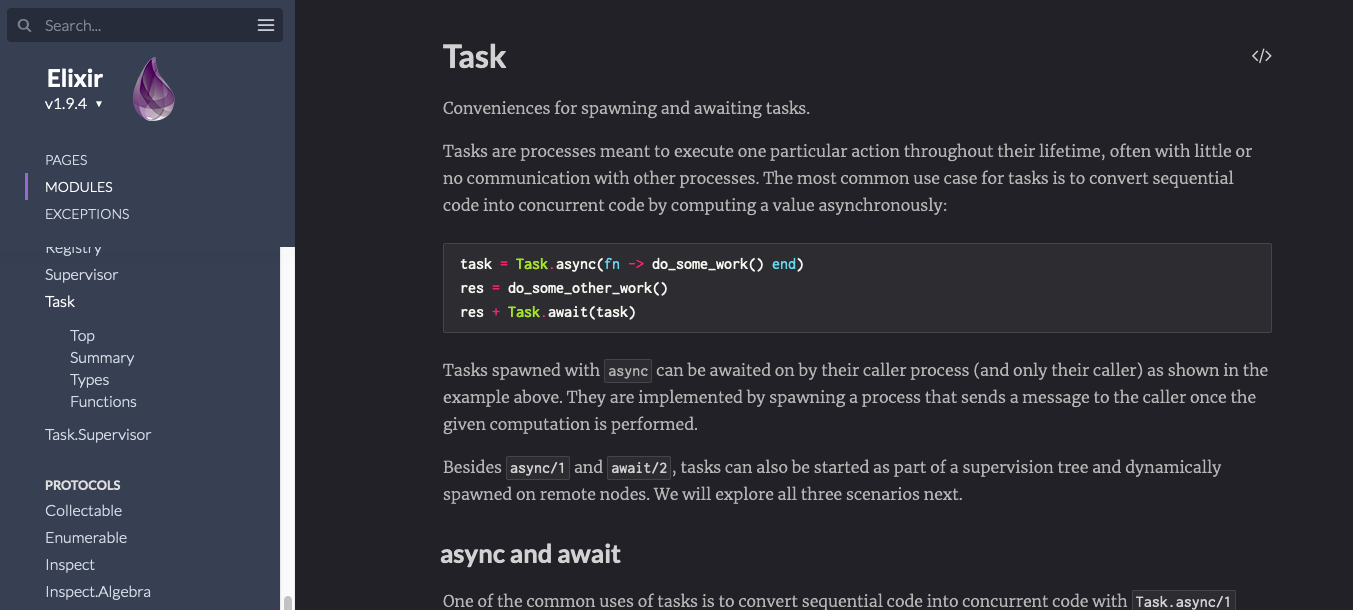
Task: Click the Inspect.Algebra link
Action: click(98, 592)
